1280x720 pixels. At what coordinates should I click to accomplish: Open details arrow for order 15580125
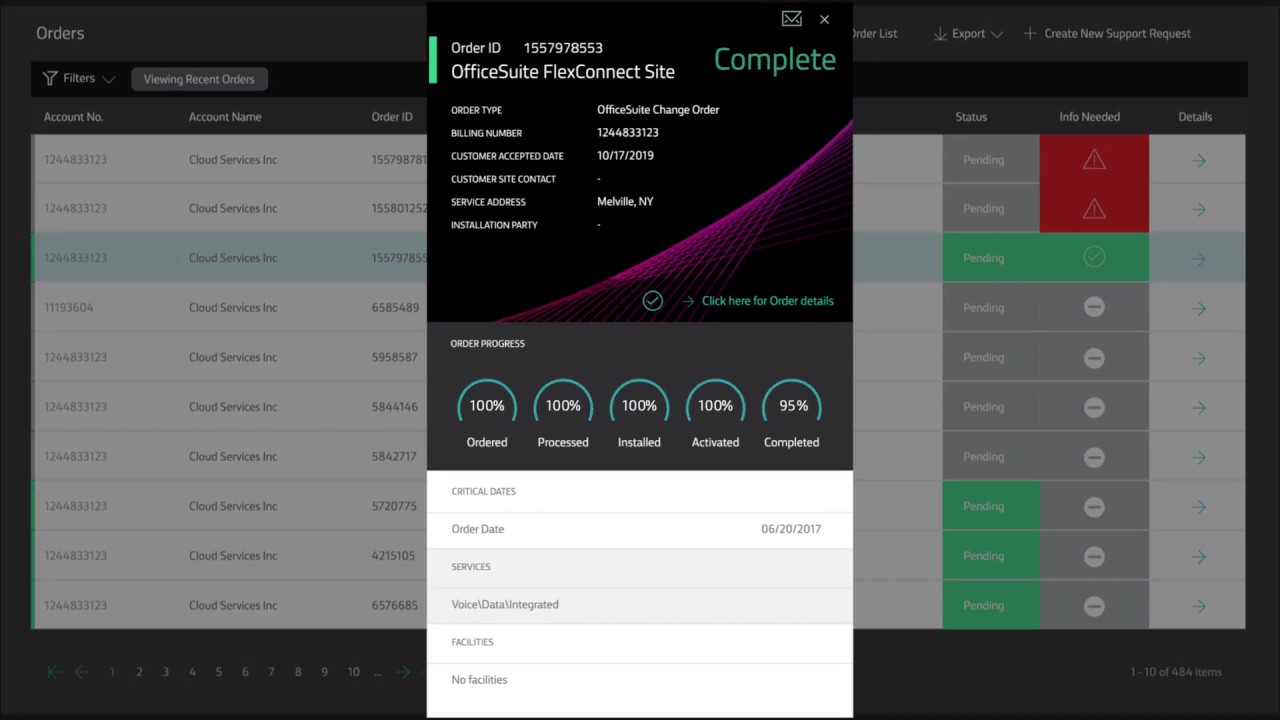tap(1198, 210)
